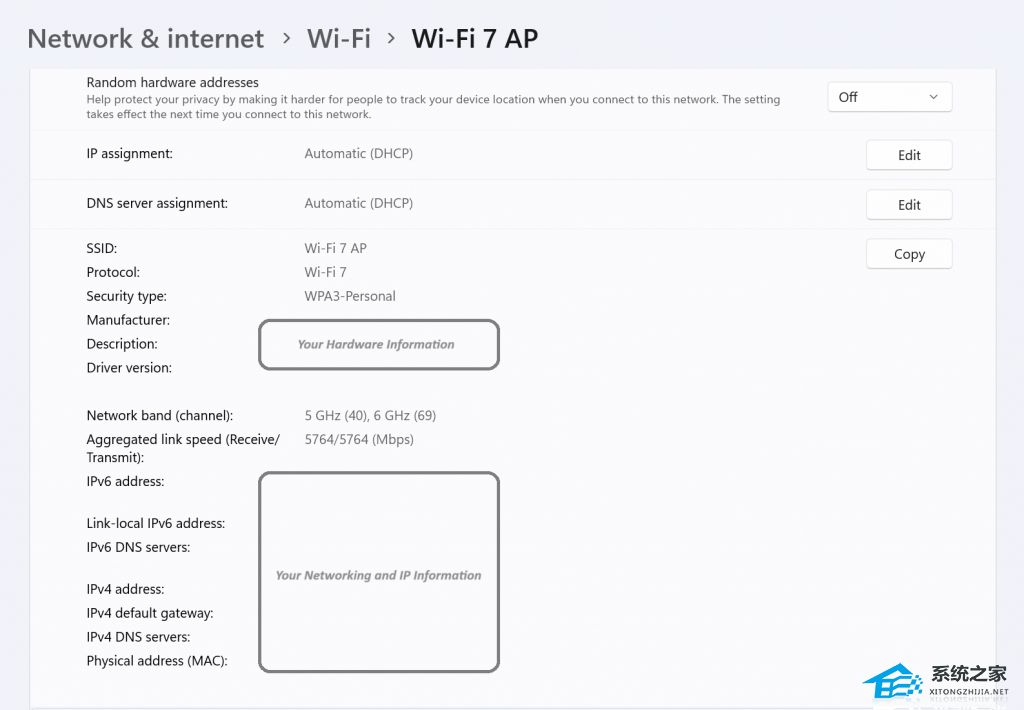This screenshot has width=1024, height=710.
Task: Navigate to the Wi-Fi breadcrumb
Action: (339, 39)
